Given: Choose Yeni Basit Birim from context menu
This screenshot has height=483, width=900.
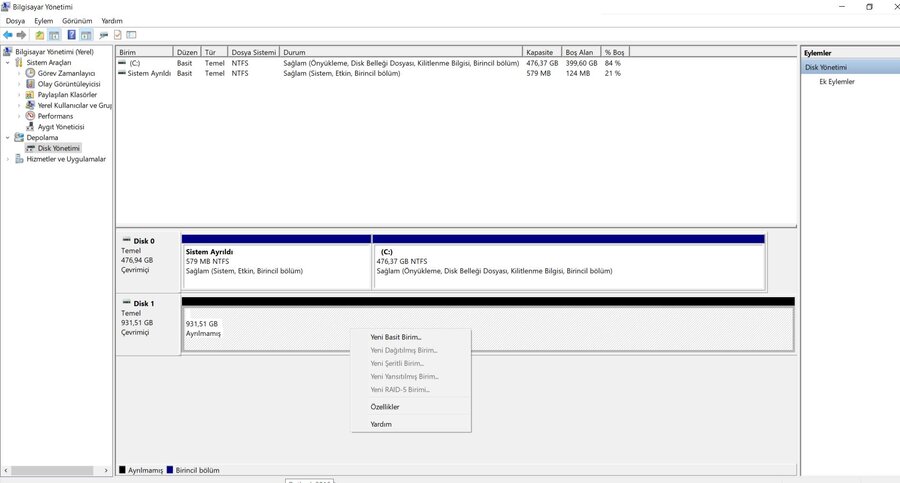Looking at the screenshot, I should click(411, 337).
